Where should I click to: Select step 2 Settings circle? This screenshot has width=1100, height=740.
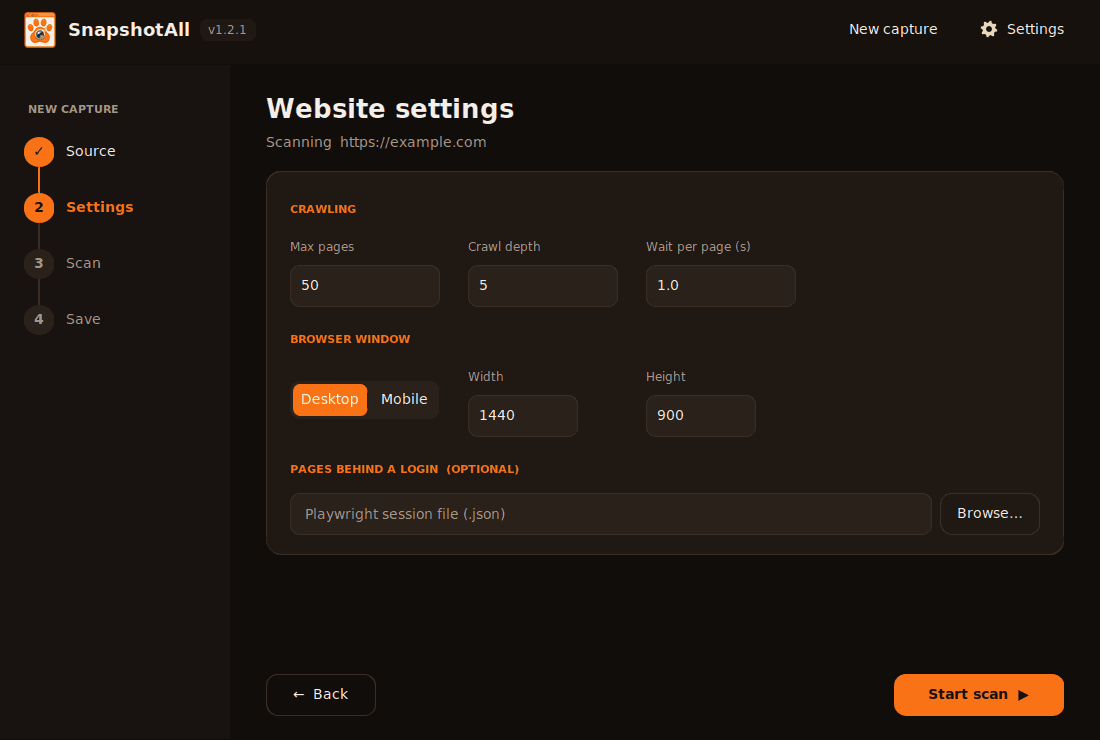point(39,208)
